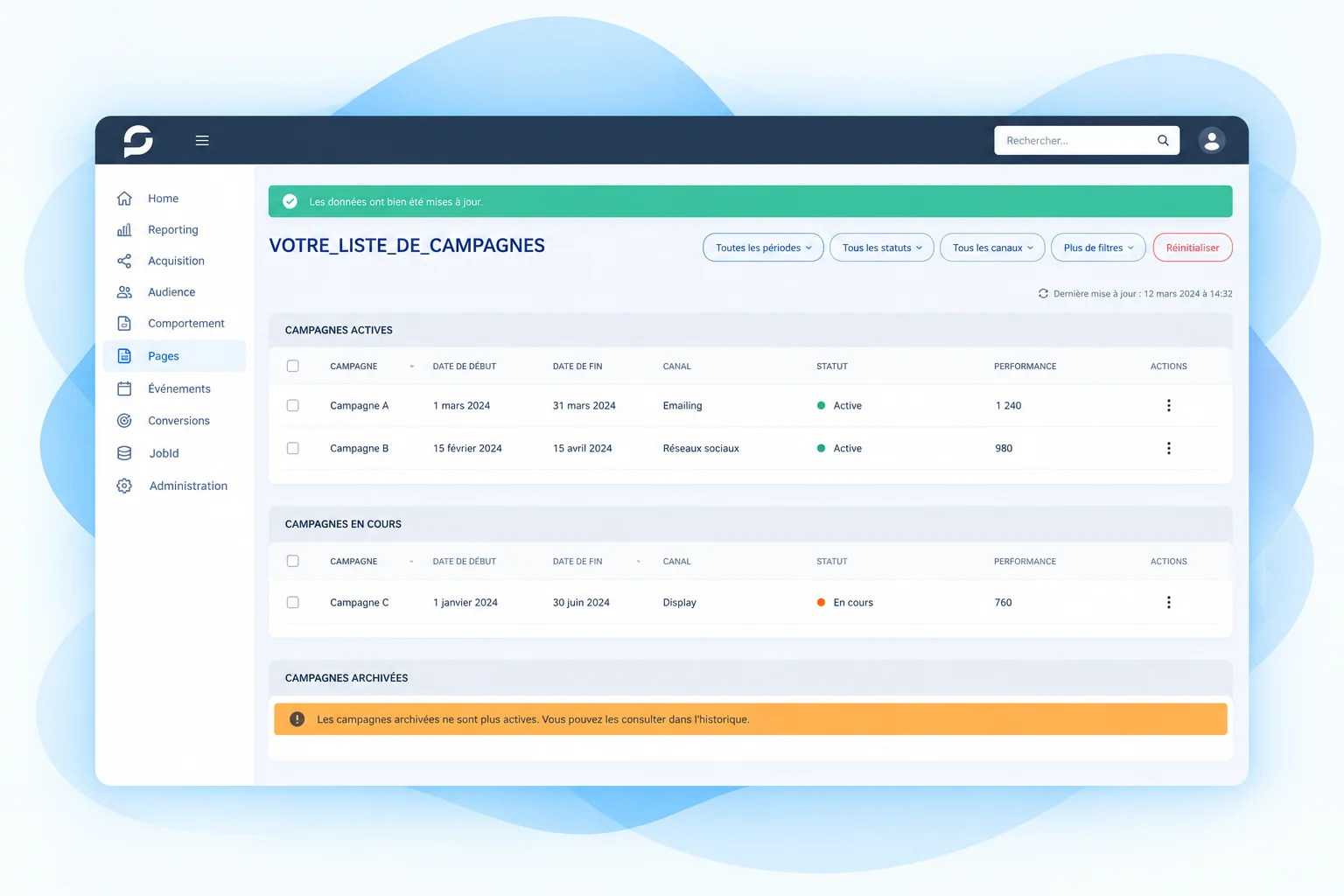1344x896 pixels.
Task: Click the Administration gear icon
Action: 124,486
